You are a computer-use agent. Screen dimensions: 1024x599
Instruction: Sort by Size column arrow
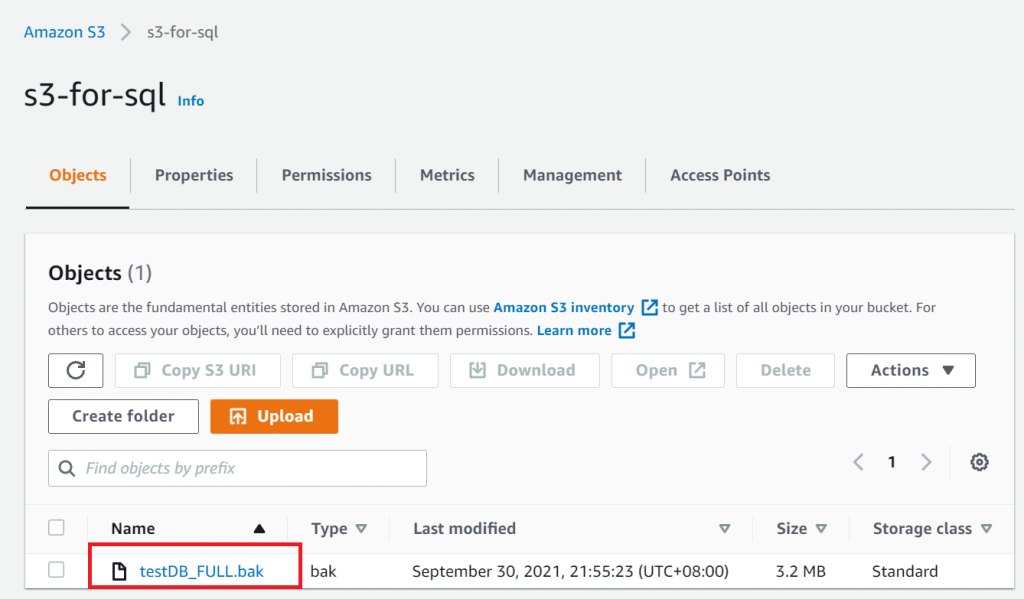click(x=821, y=528)
